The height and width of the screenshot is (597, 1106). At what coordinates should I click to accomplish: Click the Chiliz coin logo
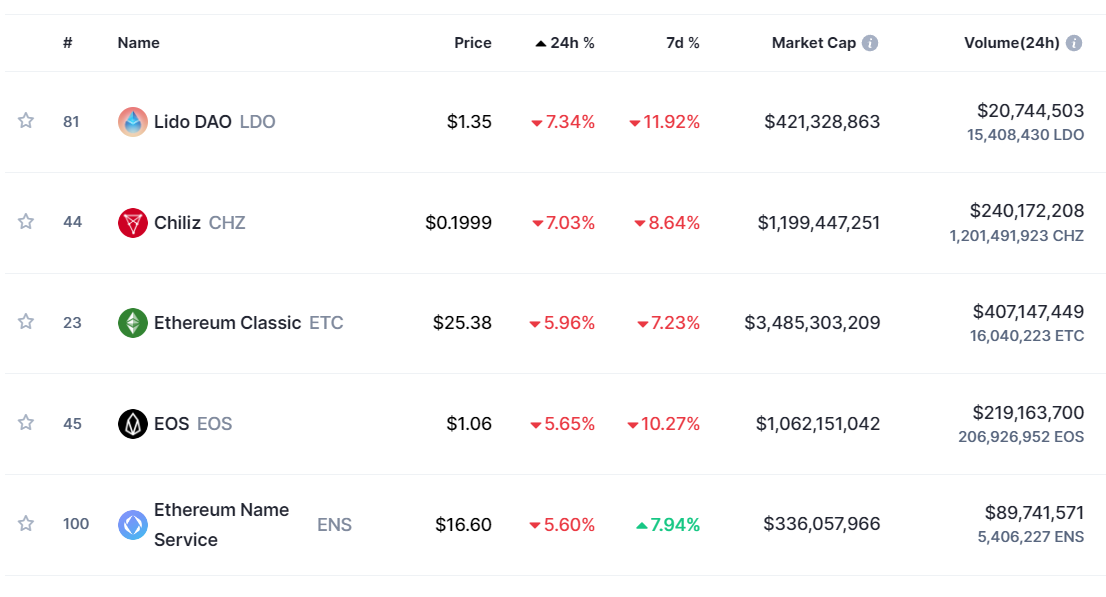click(x=133, y=223)
